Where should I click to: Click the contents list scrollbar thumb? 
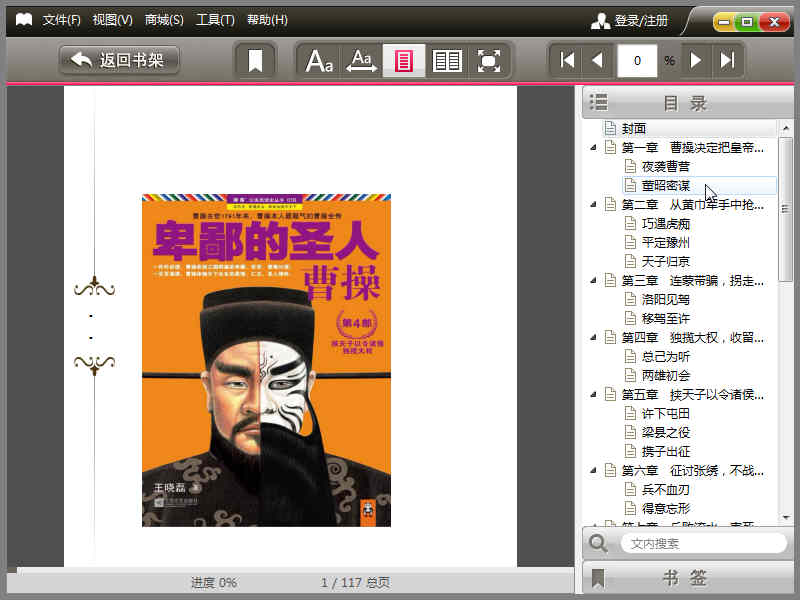click(786, 209)
